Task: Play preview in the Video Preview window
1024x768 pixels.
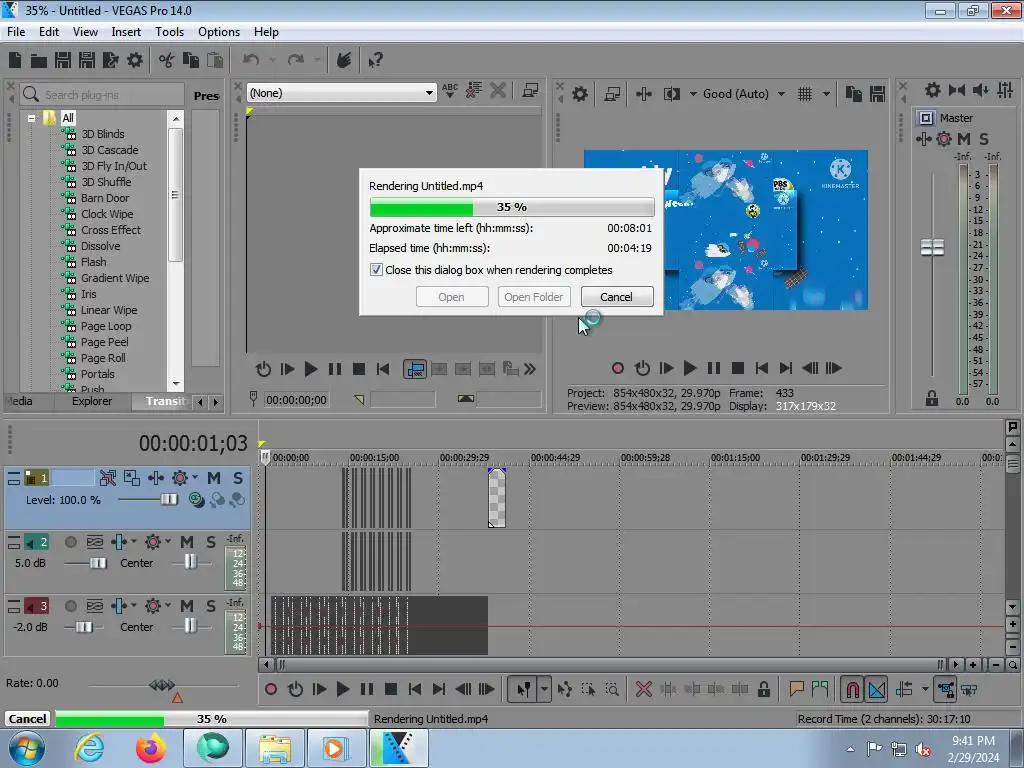Action: tap(690, 368)
